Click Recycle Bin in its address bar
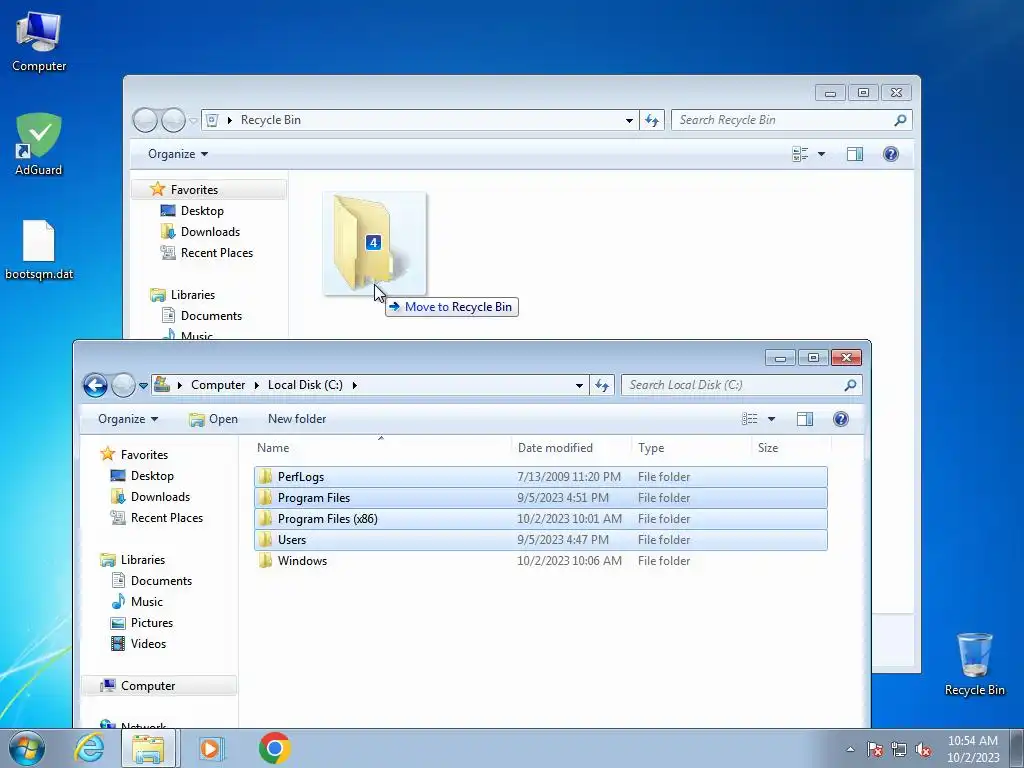The image size is (1024, 768). [270, 120]
